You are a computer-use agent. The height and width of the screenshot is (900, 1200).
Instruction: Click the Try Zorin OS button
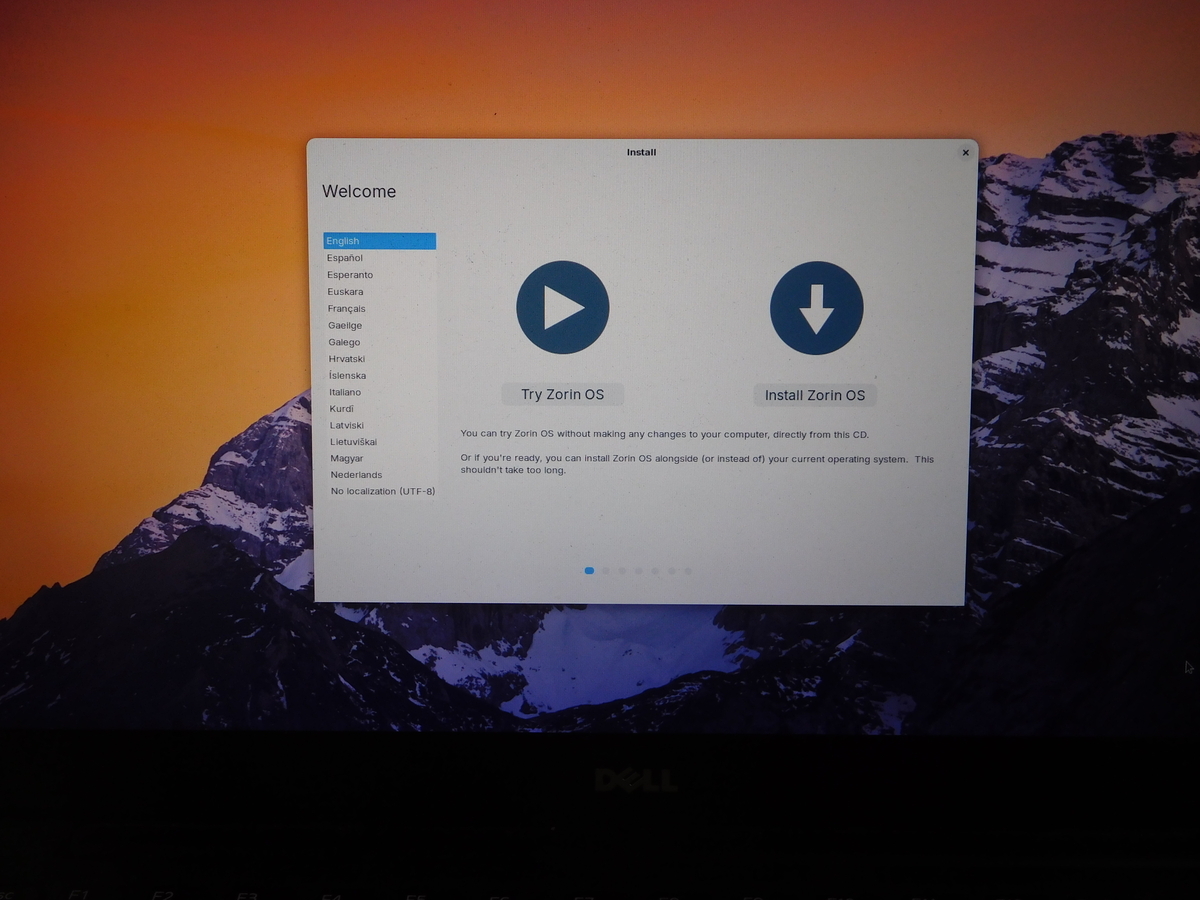tap(562, 394)
